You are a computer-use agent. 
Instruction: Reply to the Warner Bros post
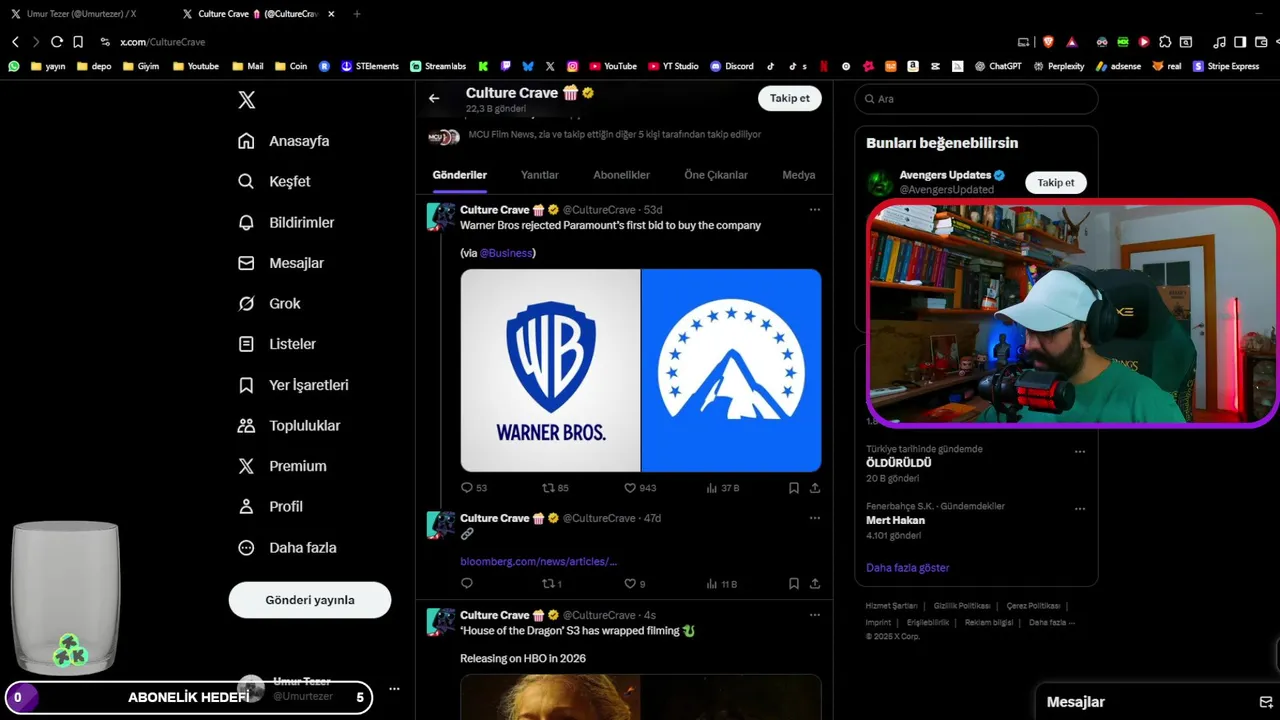coord(473,488)
